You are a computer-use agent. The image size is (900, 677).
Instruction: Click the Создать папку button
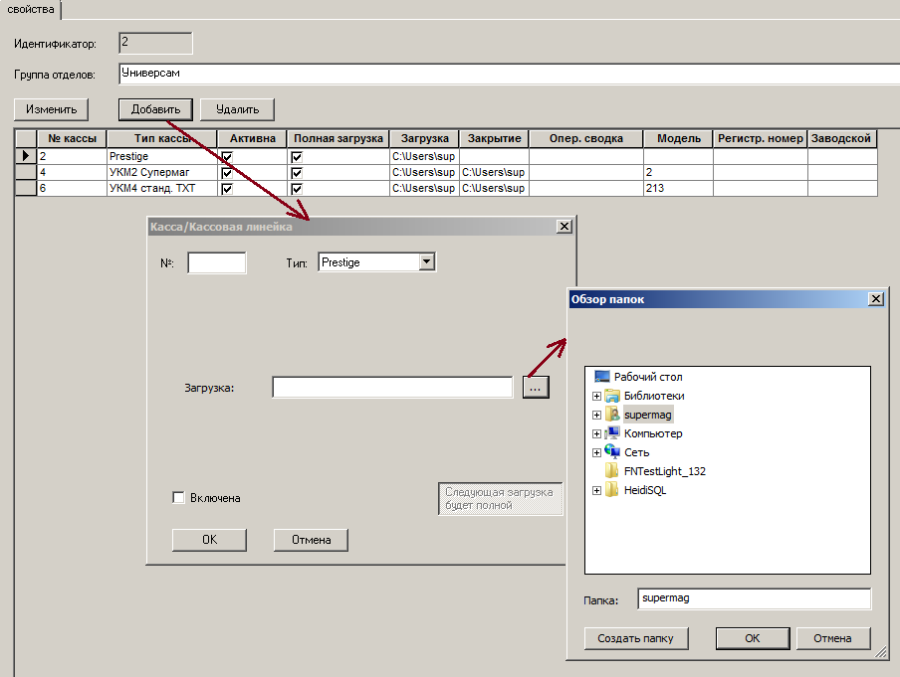click(635, 638)
